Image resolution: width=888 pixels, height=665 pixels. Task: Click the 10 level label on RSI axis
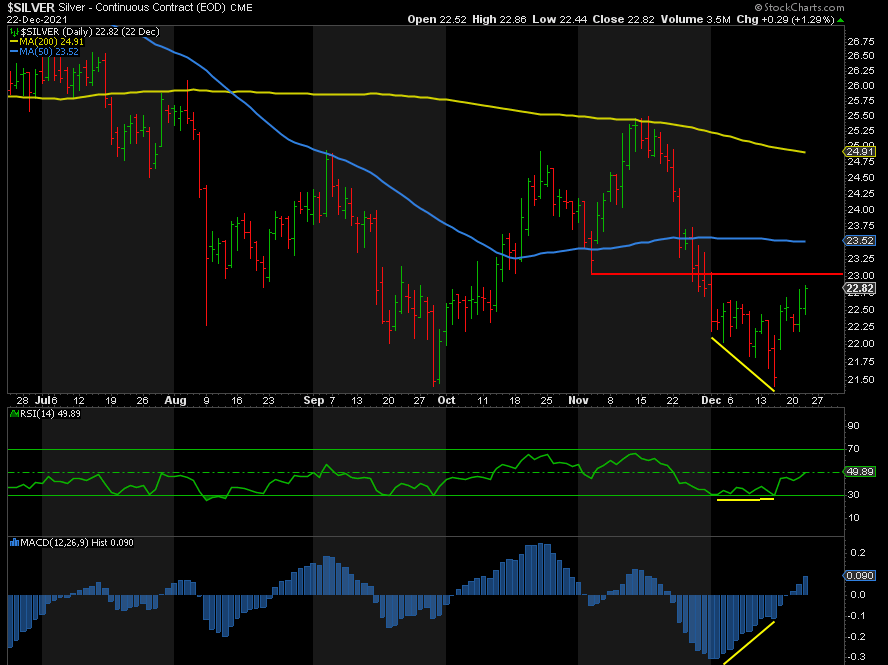[x=853, y=518]
